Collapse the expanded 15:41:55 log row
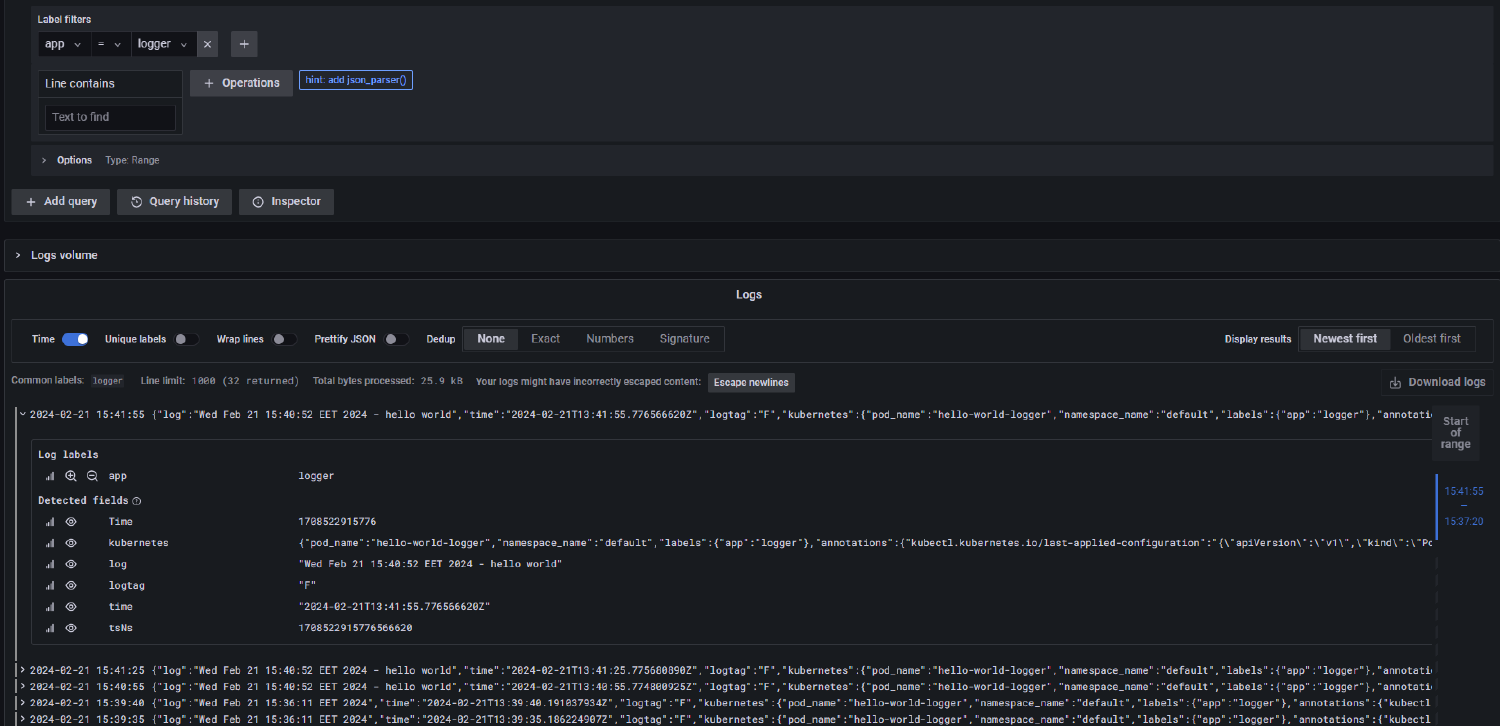1500x726 pixels. [22, 413]
